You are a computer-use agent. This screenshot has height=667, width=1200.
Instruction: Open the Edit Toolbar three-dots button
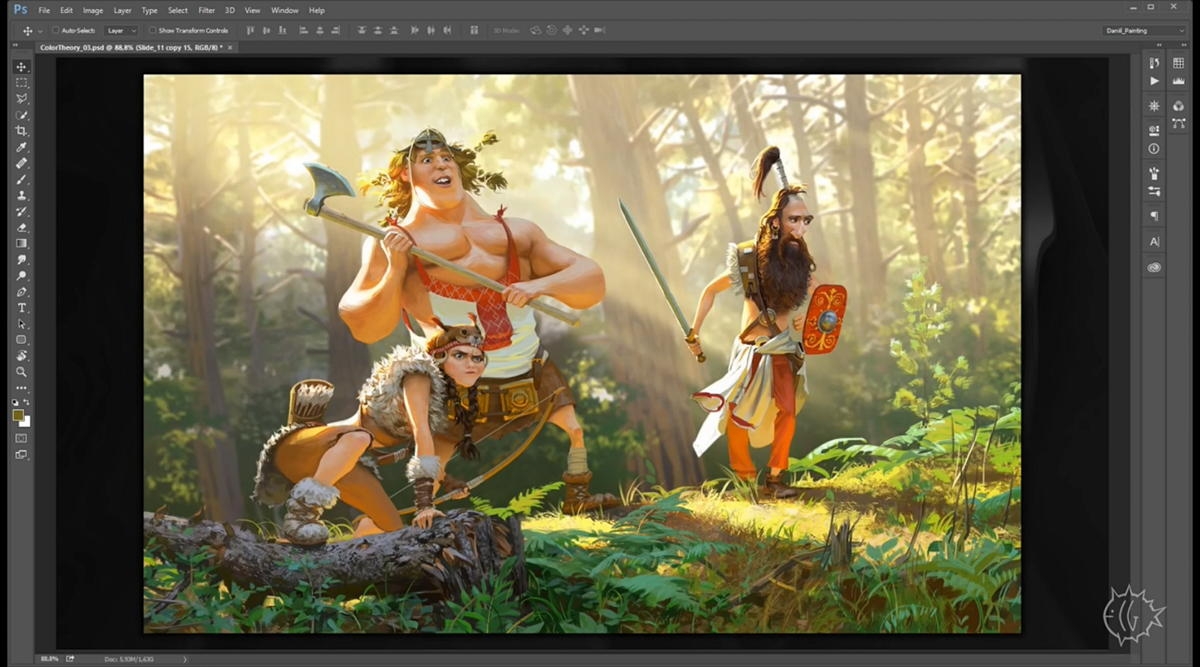point(21,388)
